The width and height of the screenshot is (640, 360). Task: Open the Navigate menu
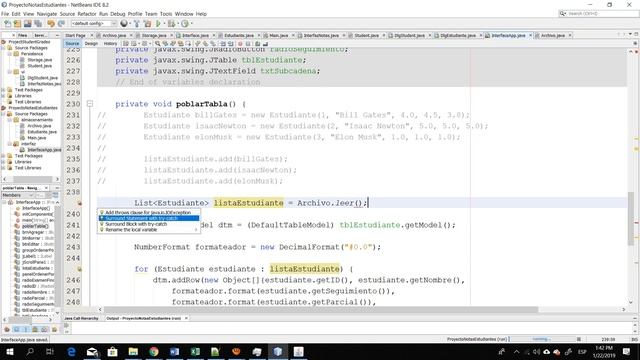[47, 14]
